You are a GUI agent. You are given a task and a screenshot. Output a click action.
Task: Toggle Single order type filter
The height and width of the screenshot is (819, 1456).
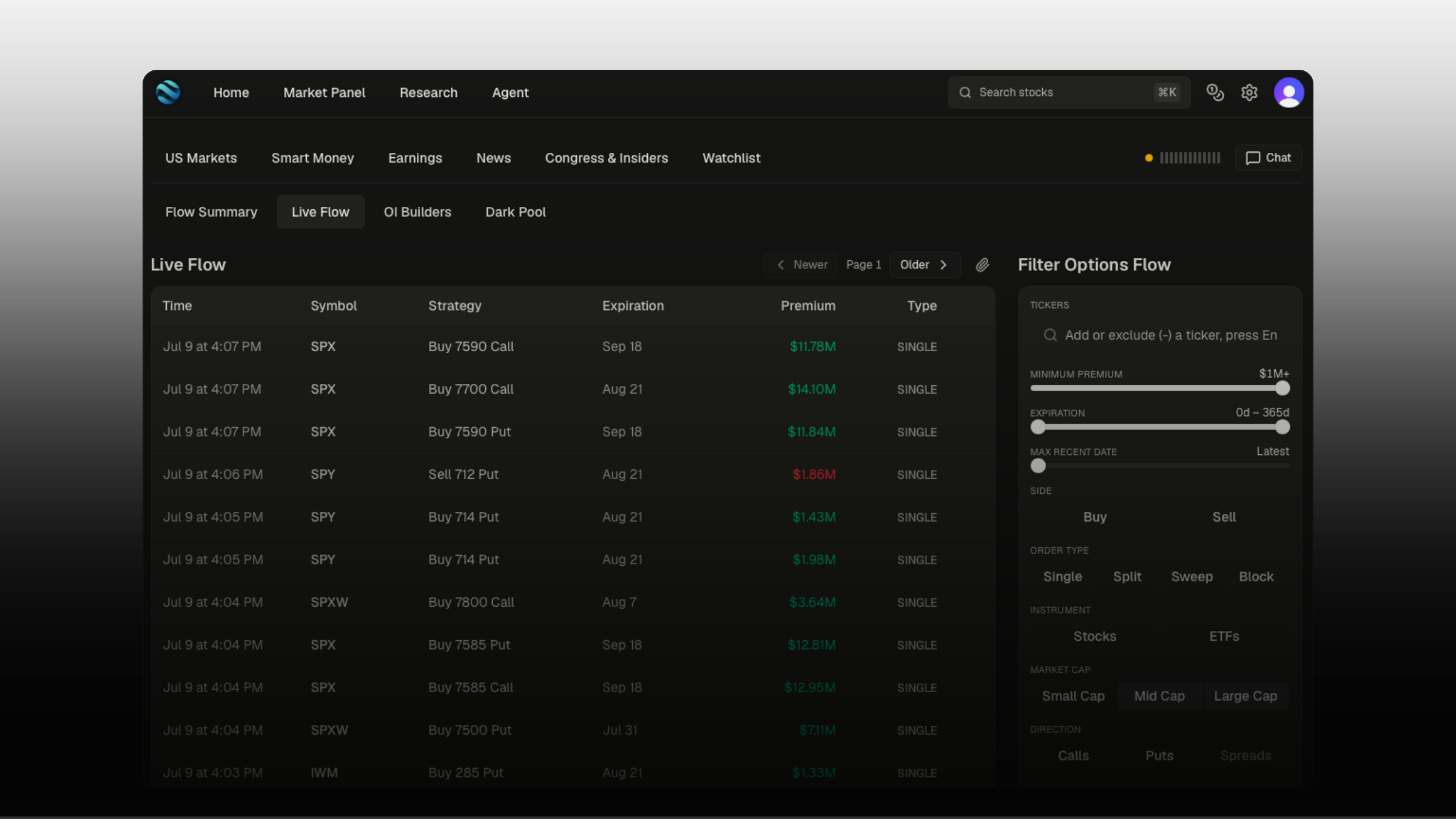pyautogui.click(x=1062, y=576)
